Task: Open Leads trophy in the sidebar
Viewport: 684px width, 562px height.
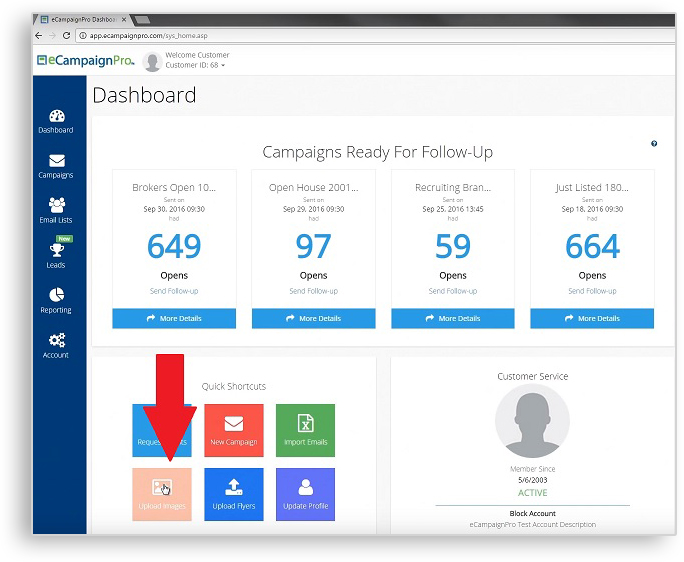Action: (x=56, y=256)
